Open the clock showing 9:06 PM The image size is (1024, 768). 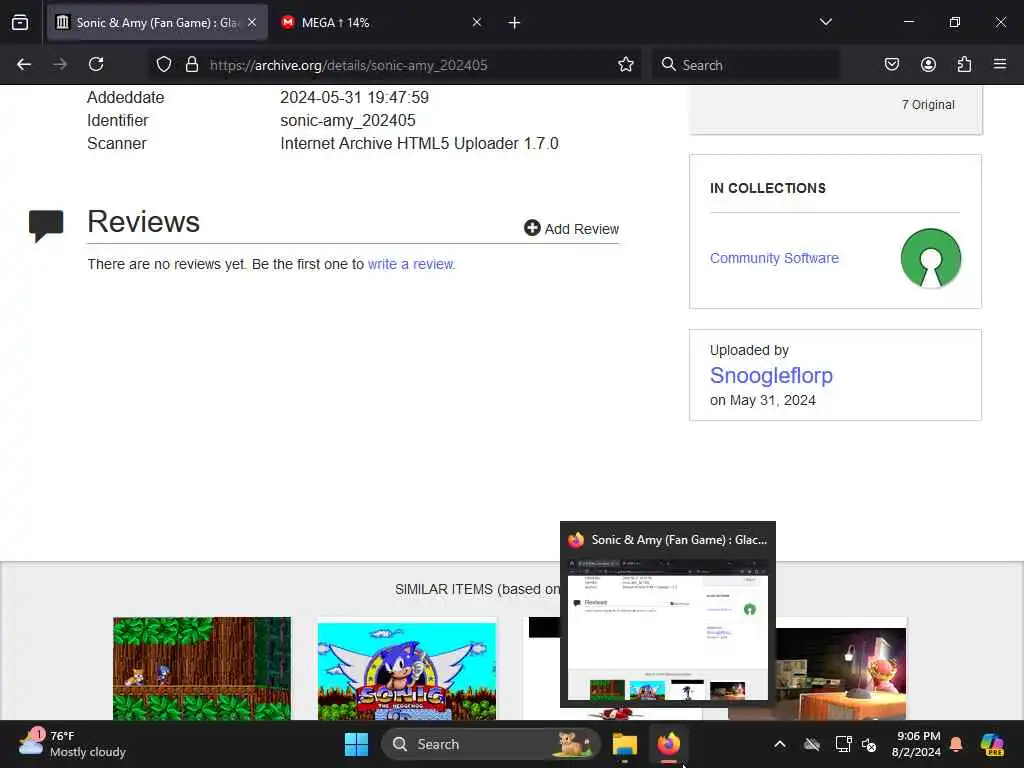[x=916, y=744]
